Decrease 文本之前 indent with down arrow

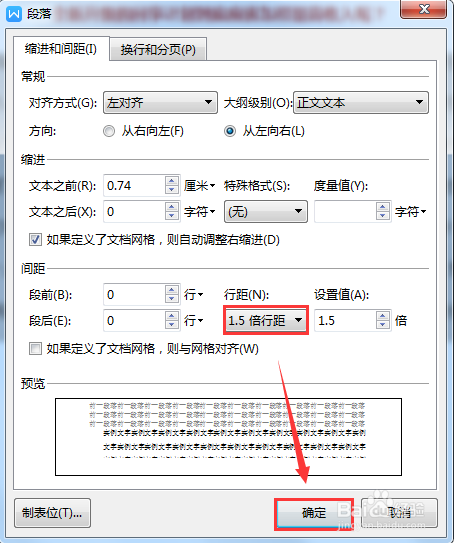click(172, 190)
